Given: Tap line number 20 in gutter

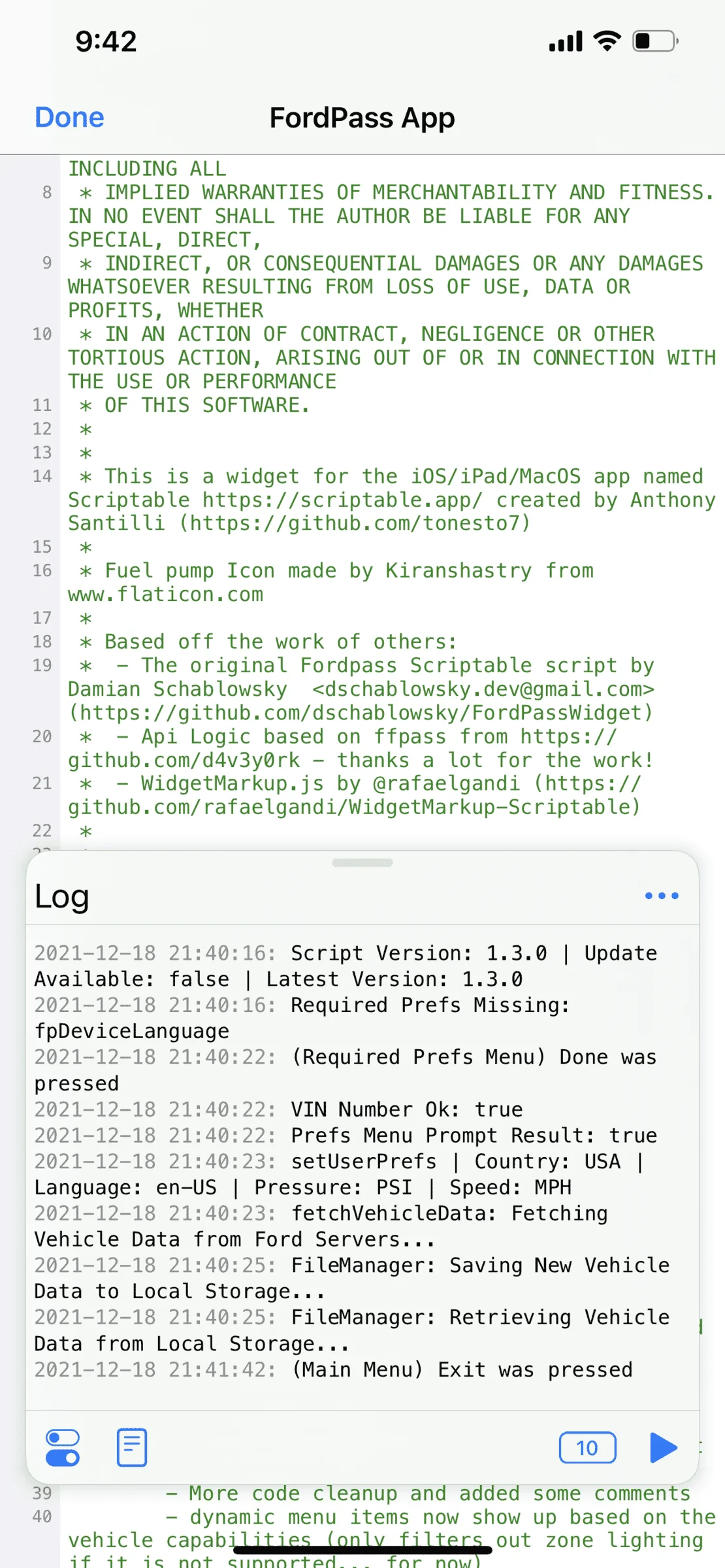Looking at the screenshot, I should pyautogui.click(x=42, y=736).
